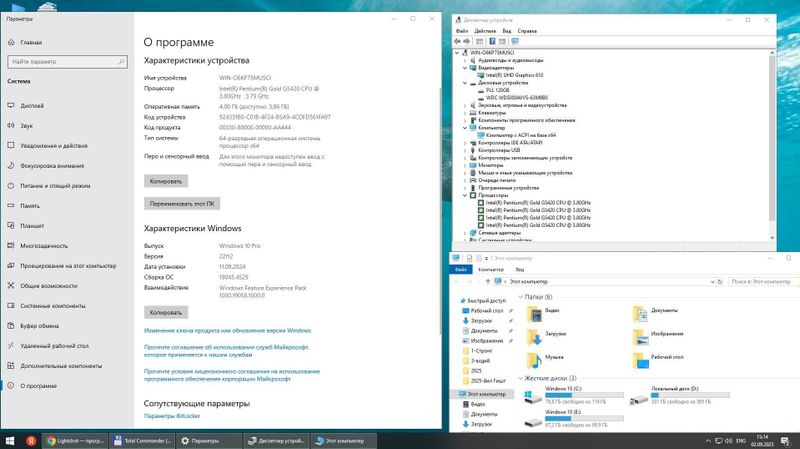Open Файл menu in Device Manager
Viewport: 800px width, 449px height.
click(462, 31)
